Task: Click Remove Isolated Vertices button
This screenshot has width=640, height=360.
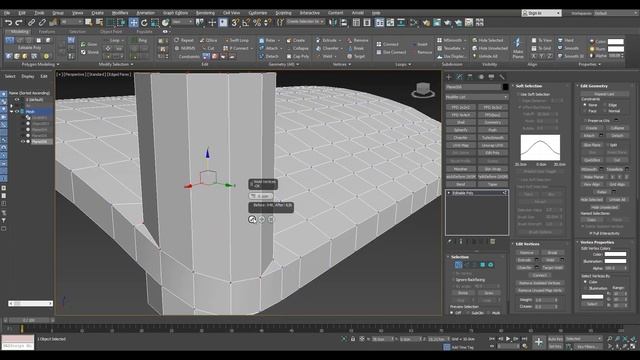Action: [540, 283]
